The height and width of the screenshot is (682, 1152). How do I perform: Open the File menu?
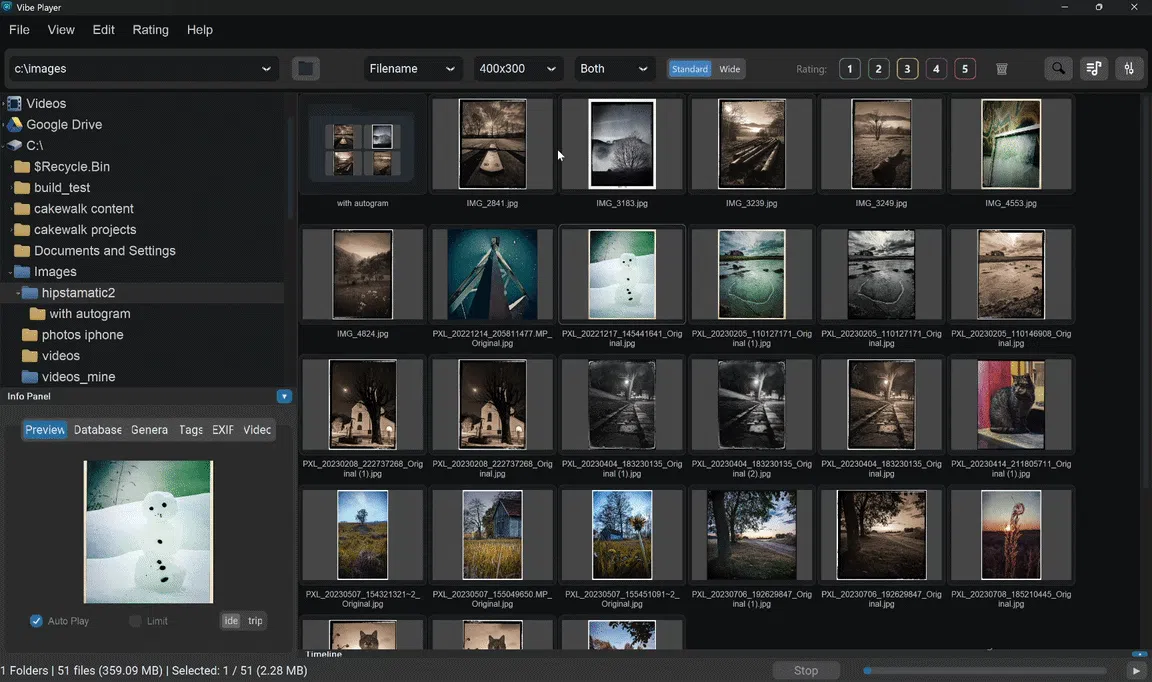[19, 29]
